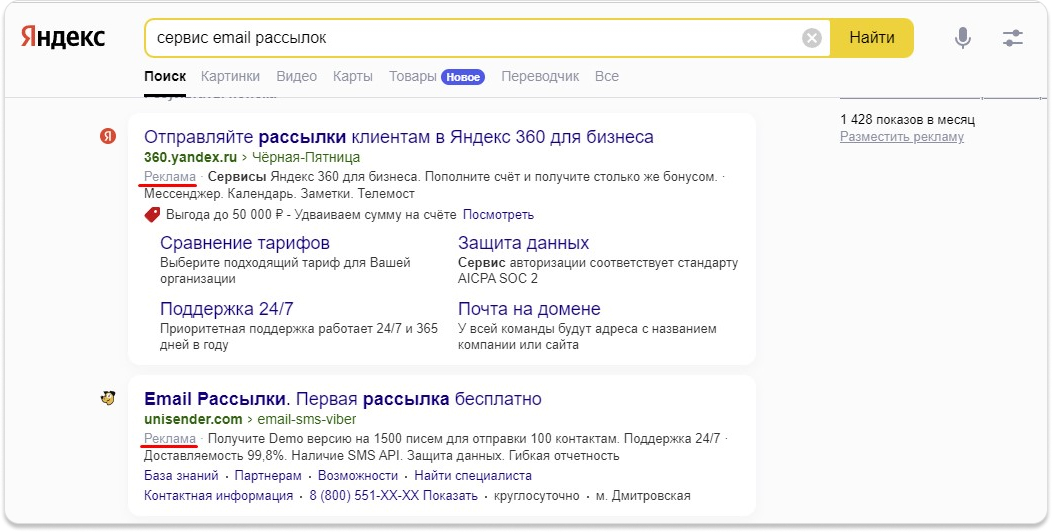1052x532 pixels.
Task: Switch to the Товары tab
Action: (x=413, y=76)
